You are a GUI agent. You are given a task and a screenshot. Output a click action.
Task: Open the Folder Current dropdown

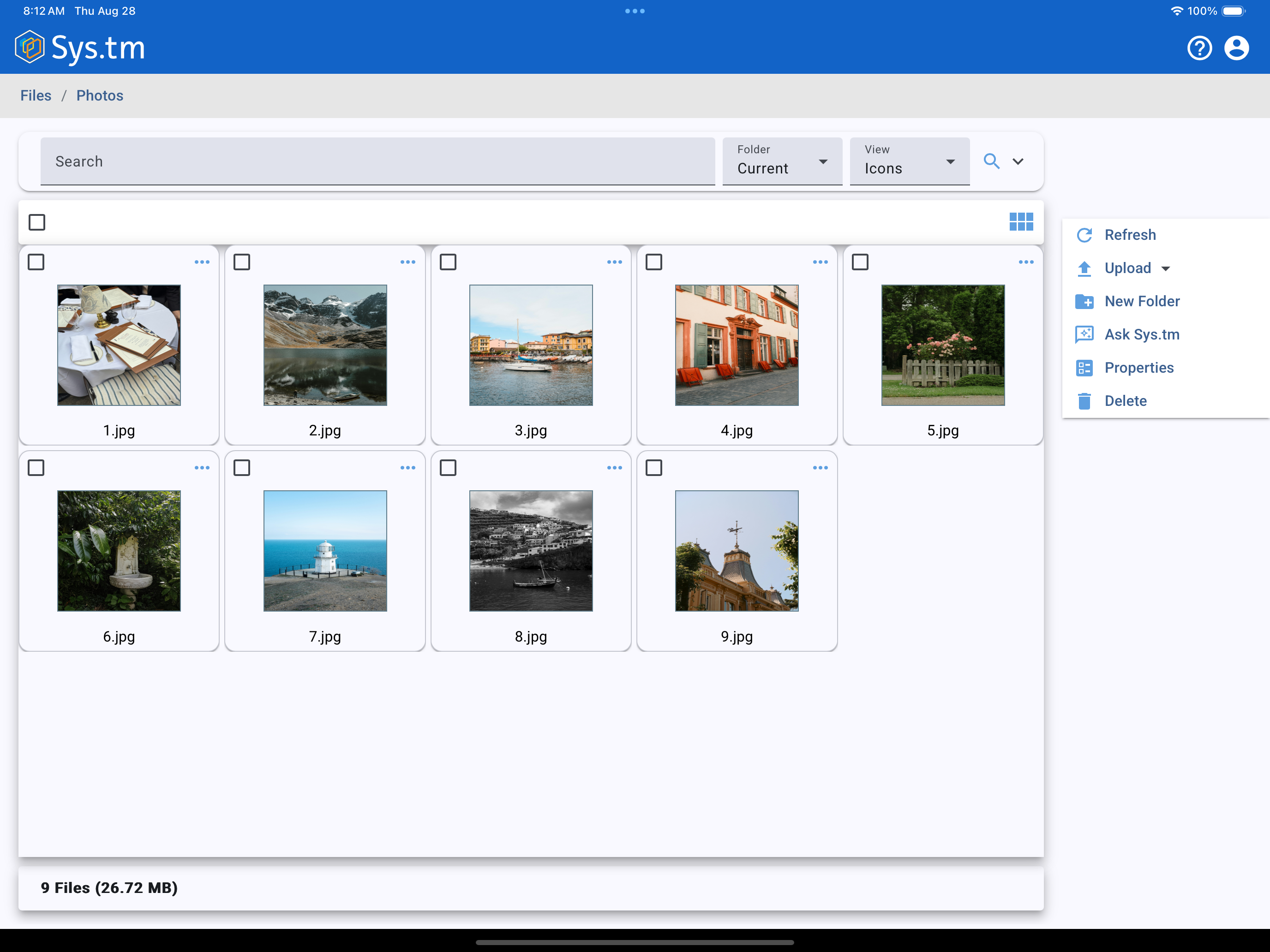782,161
